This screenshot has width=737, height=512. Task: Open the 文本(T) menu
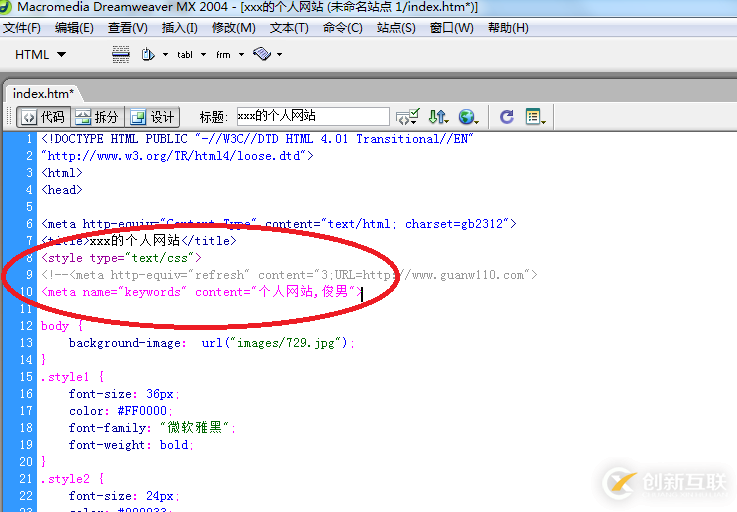tap(289, 28)
